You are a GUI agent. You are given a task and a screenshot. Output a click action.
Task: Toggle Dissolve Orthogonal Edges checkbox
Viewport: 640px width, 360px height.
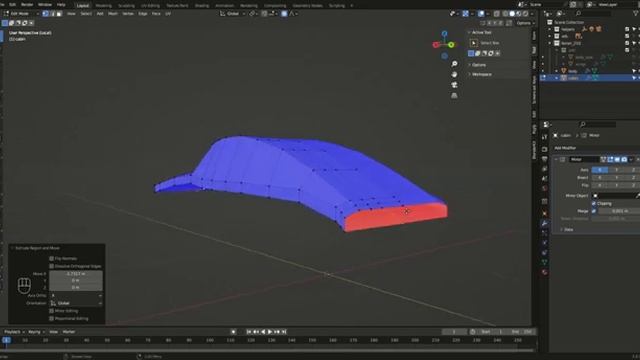tap(51, 266)
